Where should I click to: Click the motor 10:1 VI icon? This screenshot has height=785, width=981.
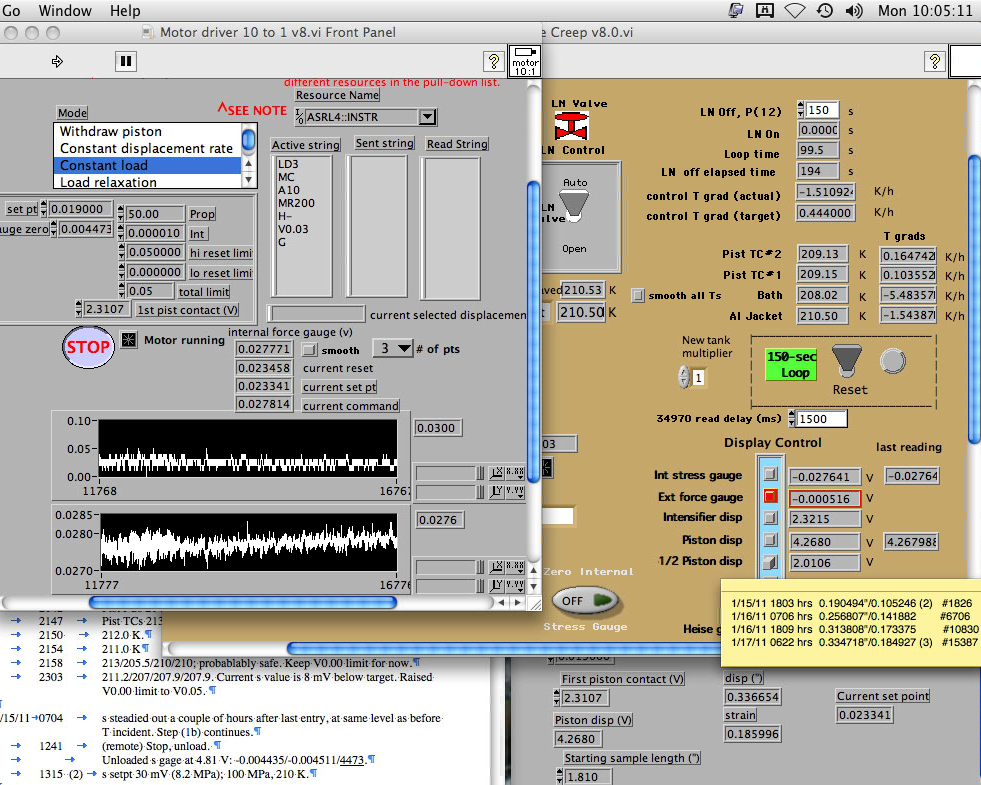[524, 62]
